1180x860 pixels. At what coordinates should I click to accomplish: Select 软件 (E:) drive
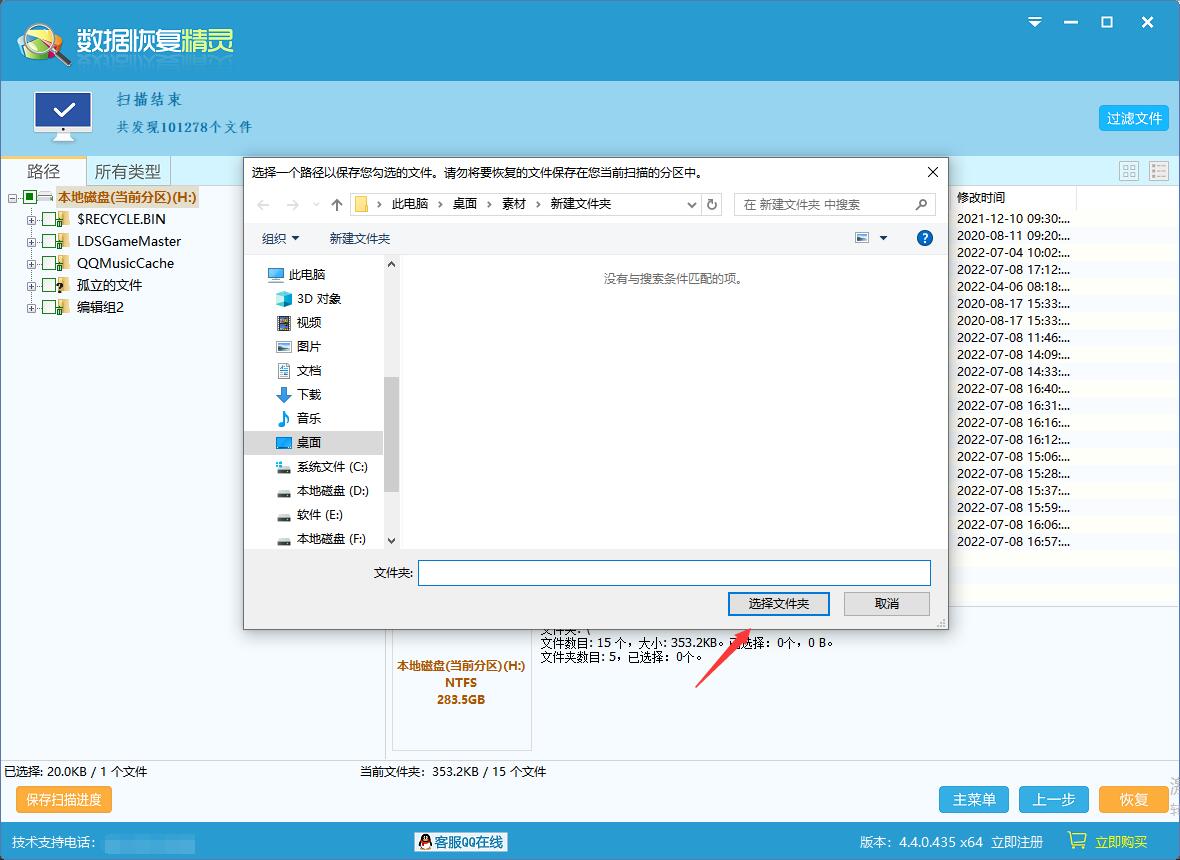pos(310,515)
